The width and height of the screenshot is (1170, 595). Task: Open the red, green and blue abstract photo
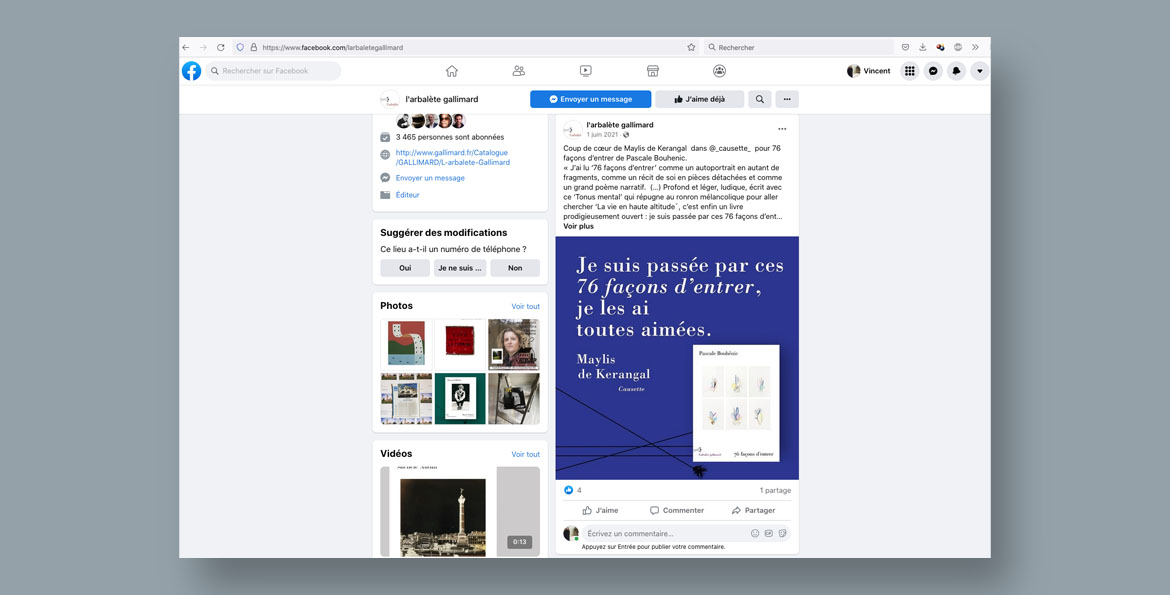407,344
